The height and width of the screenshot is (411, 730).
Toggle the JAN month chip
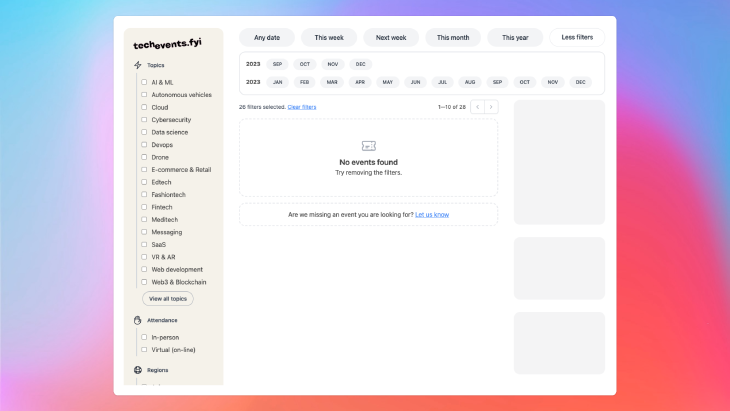tap(278, 82)
